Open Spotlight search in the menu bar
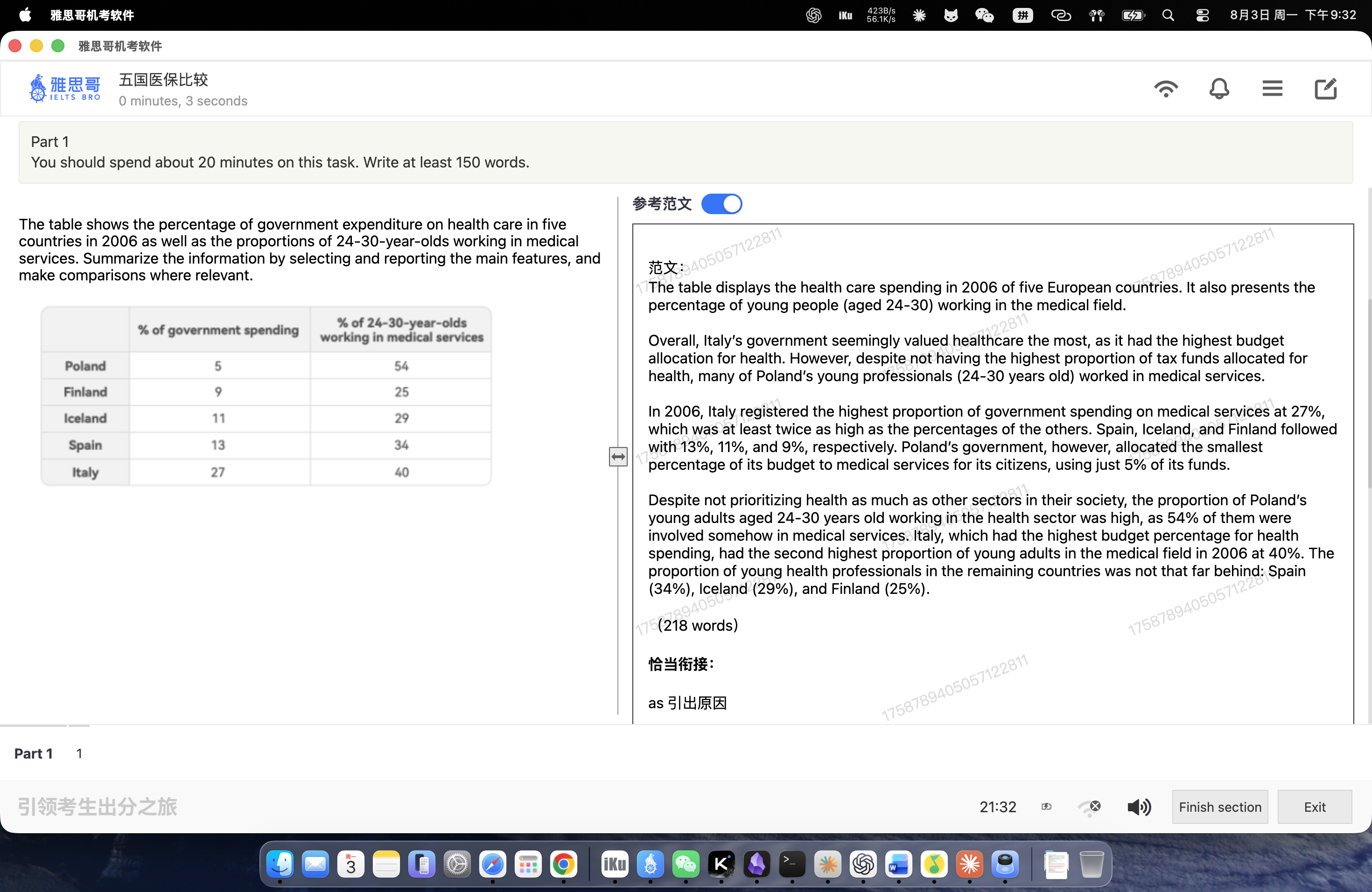This screenshot has height=892, width=1372. (1168, 15)
